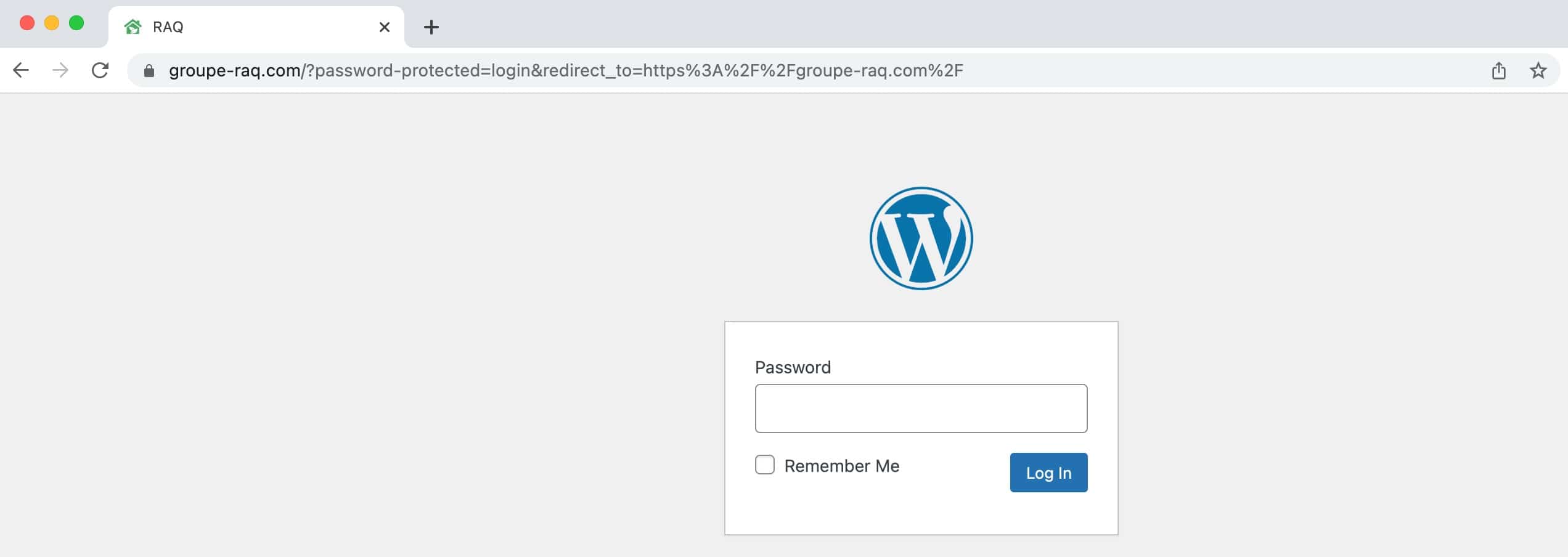Screen dimensions: 1568x557
Task: Click the RAQ tab house favicon
Action: [133, 27]
